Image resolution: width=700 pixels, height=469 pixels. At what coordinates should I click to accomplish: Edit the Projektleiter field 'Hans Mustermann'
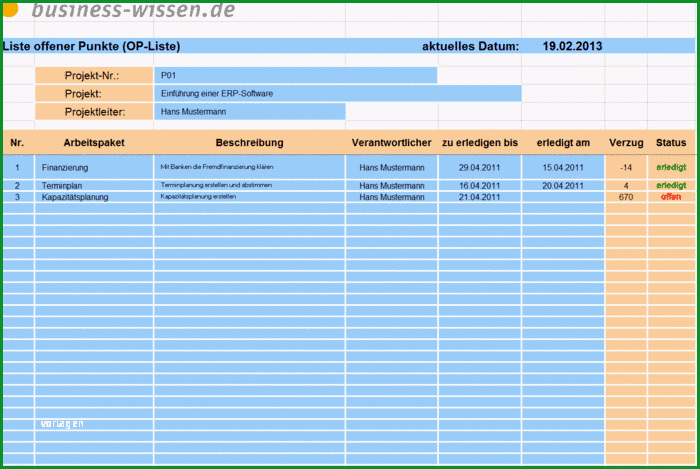click(250, 112)
